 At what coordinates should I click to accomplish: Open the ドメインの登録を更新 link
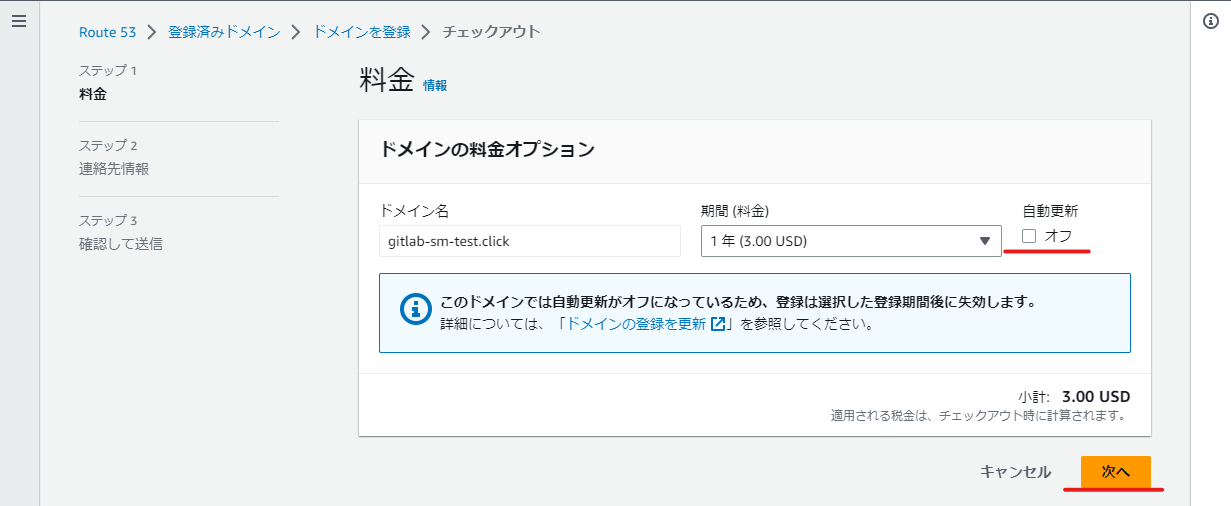coord(636,324)
